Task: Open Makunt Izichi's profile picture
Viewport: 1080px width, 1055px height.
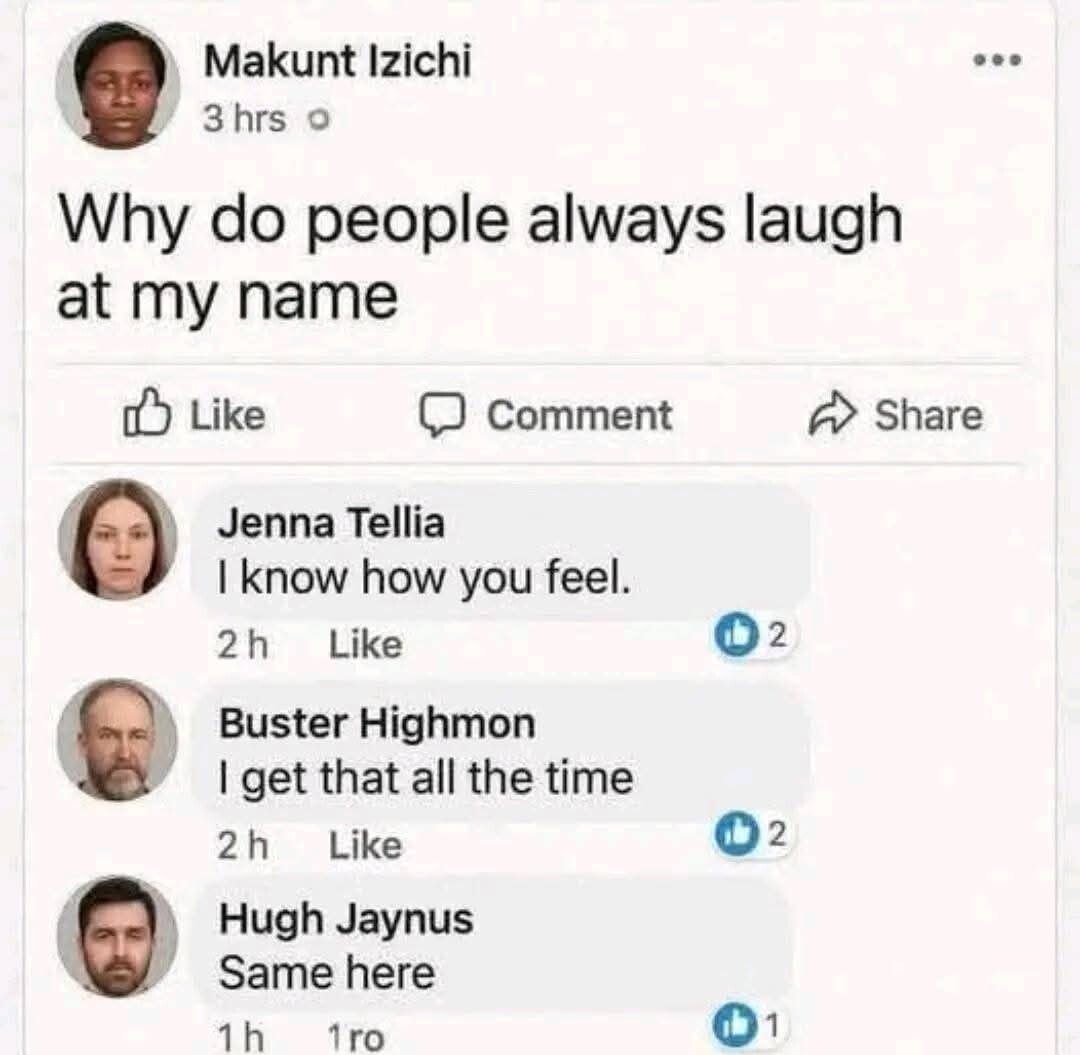Action: tap(118, 84)
